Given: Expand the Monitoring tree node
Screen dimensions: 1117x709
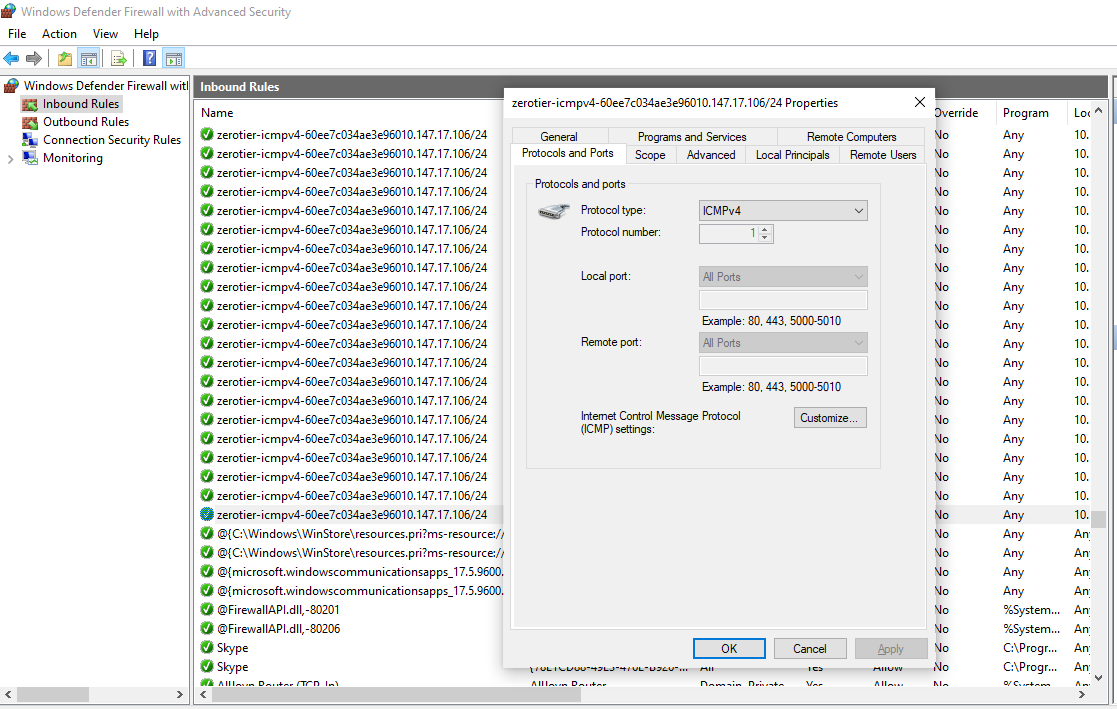Looking at the screenshot, I should (x=10, y=158).
